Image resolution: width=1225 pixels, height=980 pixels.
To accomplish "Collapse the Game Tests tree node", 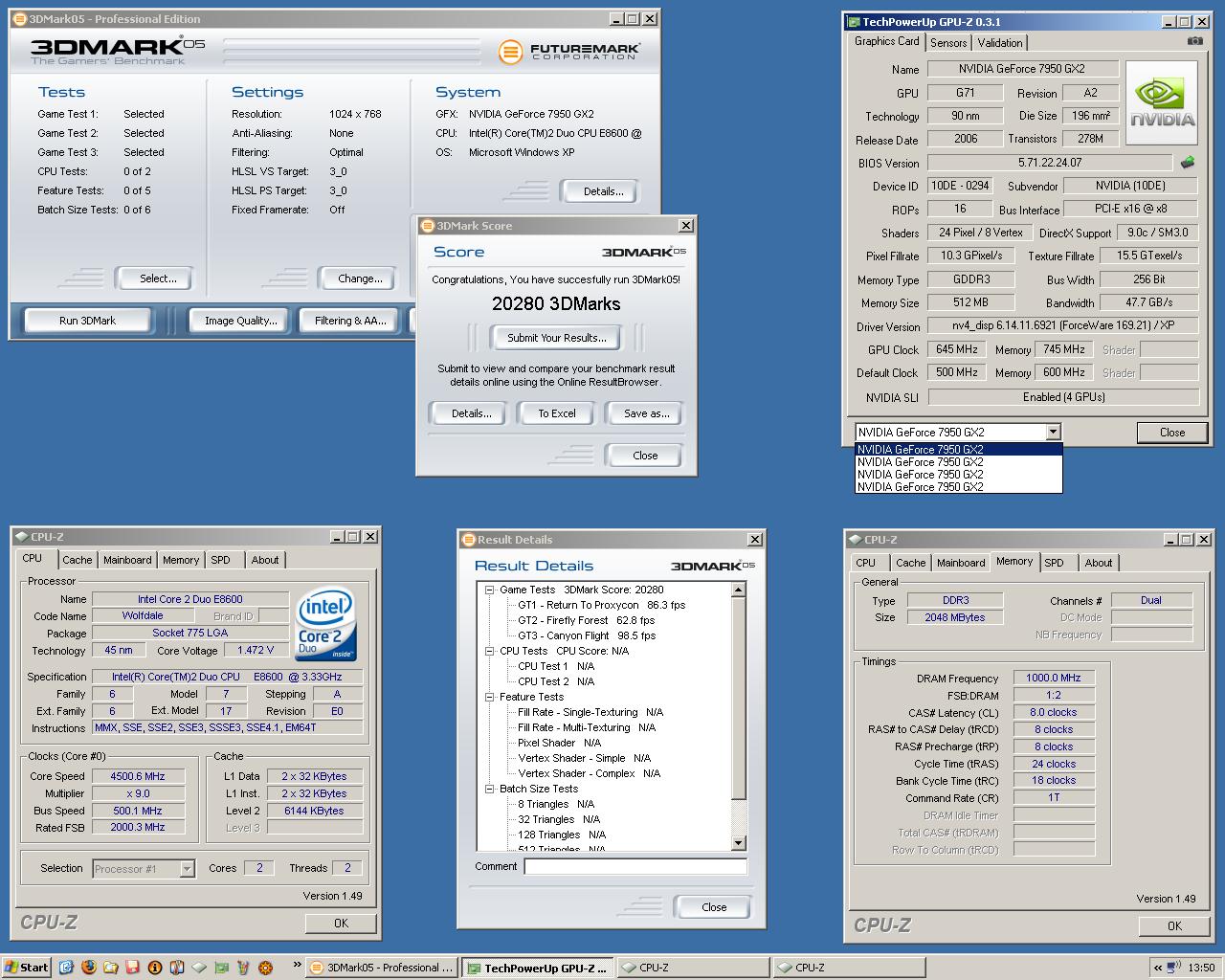I will [x=489, y=590].
